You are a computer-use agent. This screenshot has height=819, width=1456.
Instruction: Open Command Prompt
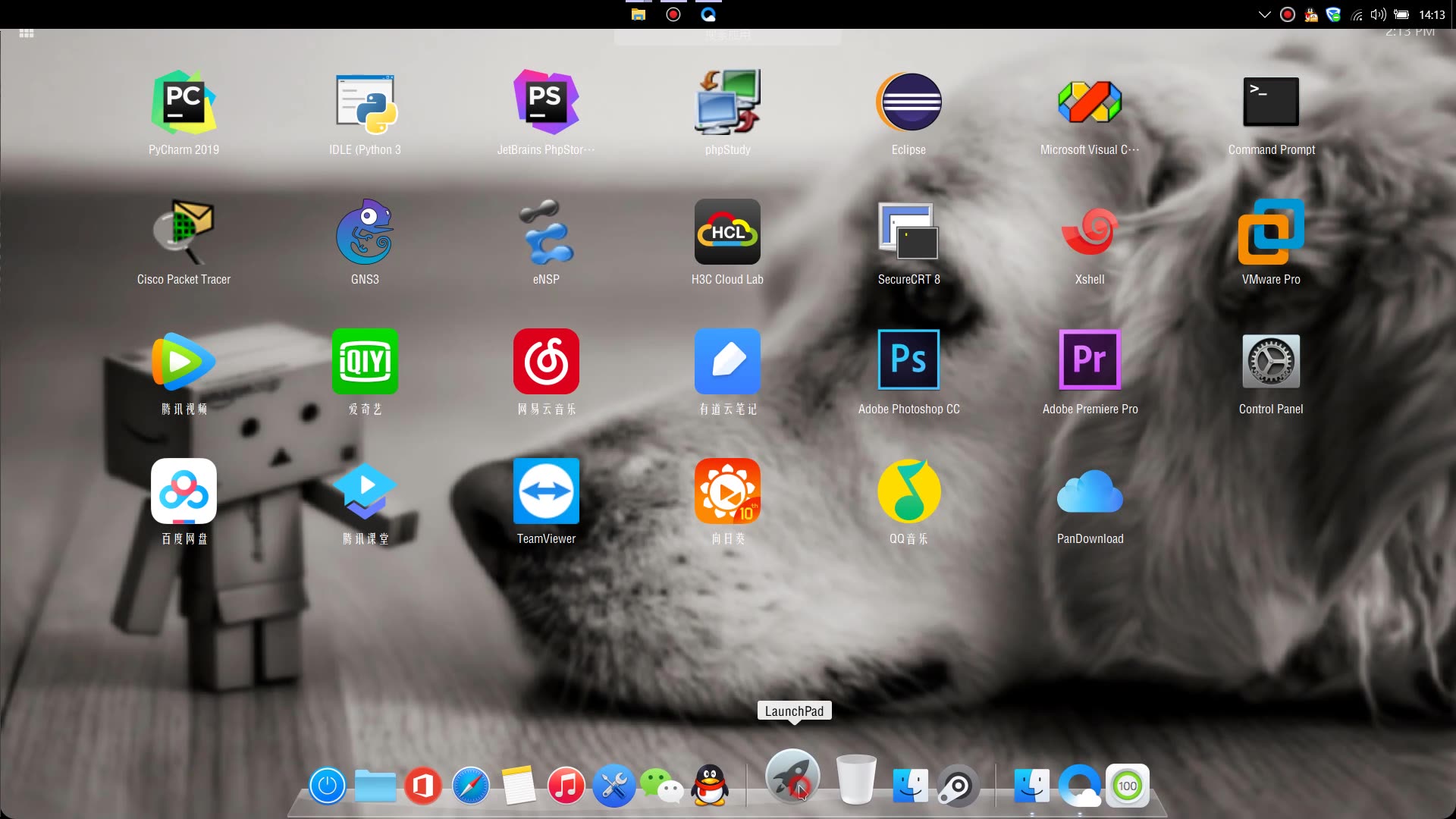pyautogui.click(x=1271, y=102)
